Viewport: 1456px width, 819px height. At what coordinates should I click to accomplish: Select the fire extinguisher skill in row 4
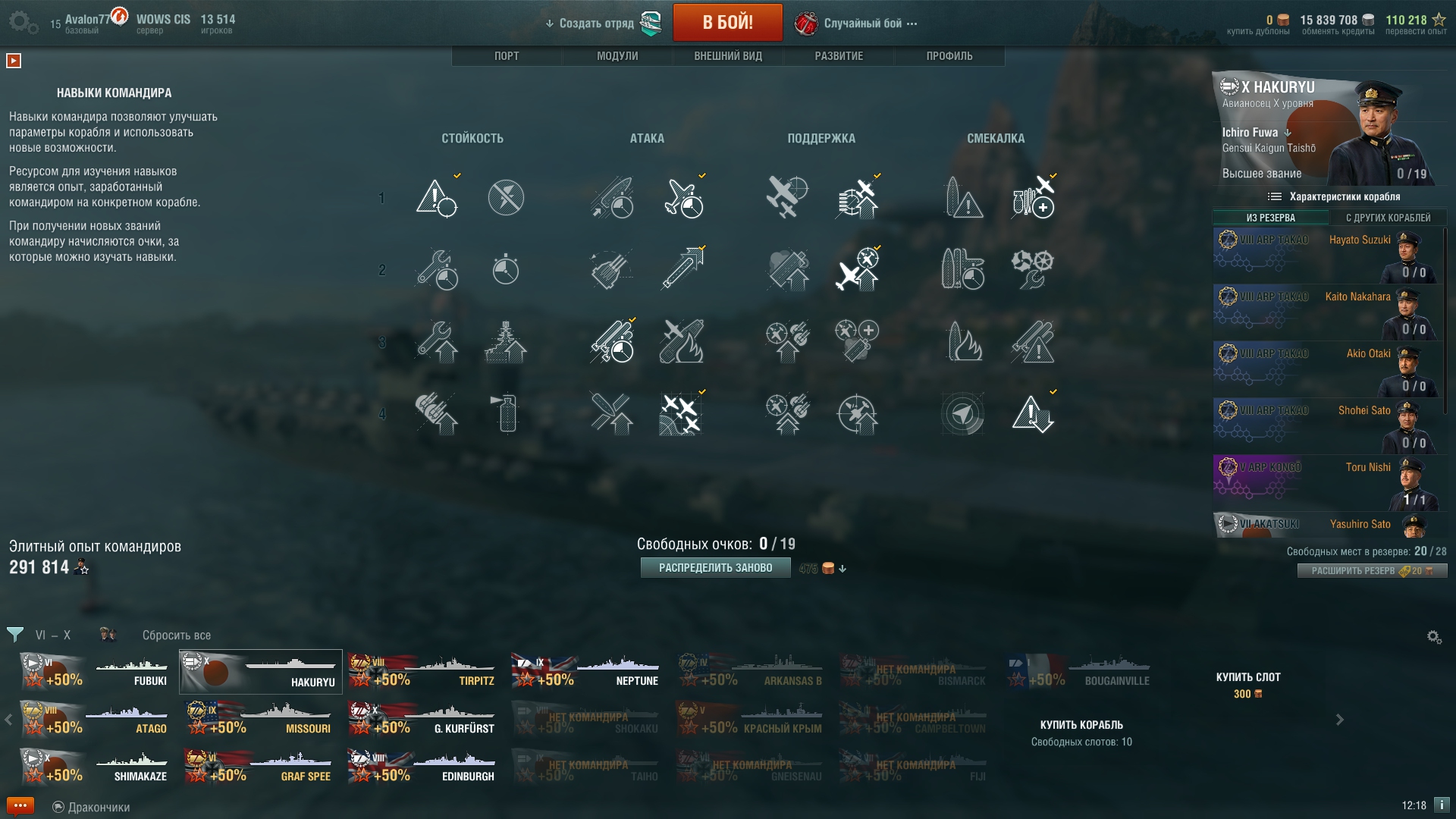tap(506, 414)
